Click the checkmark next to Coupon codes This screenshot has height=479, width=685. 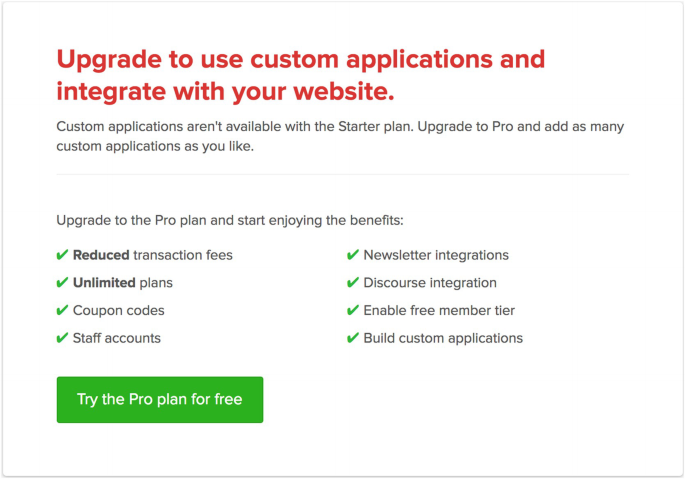tap(63, 311)
